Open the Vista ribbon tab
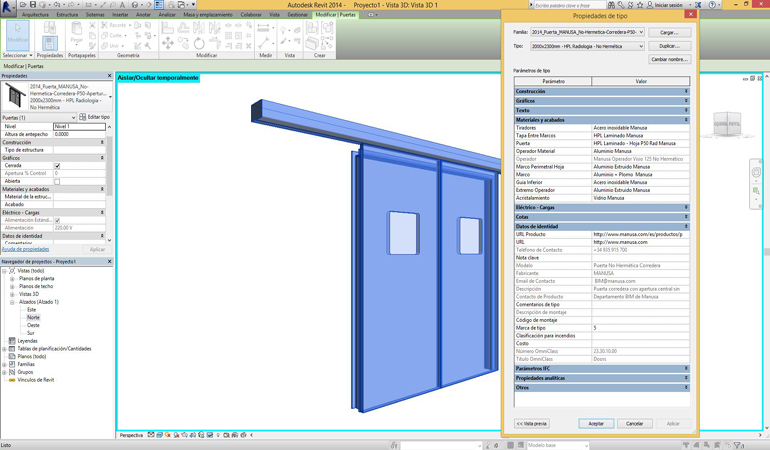 275,15
